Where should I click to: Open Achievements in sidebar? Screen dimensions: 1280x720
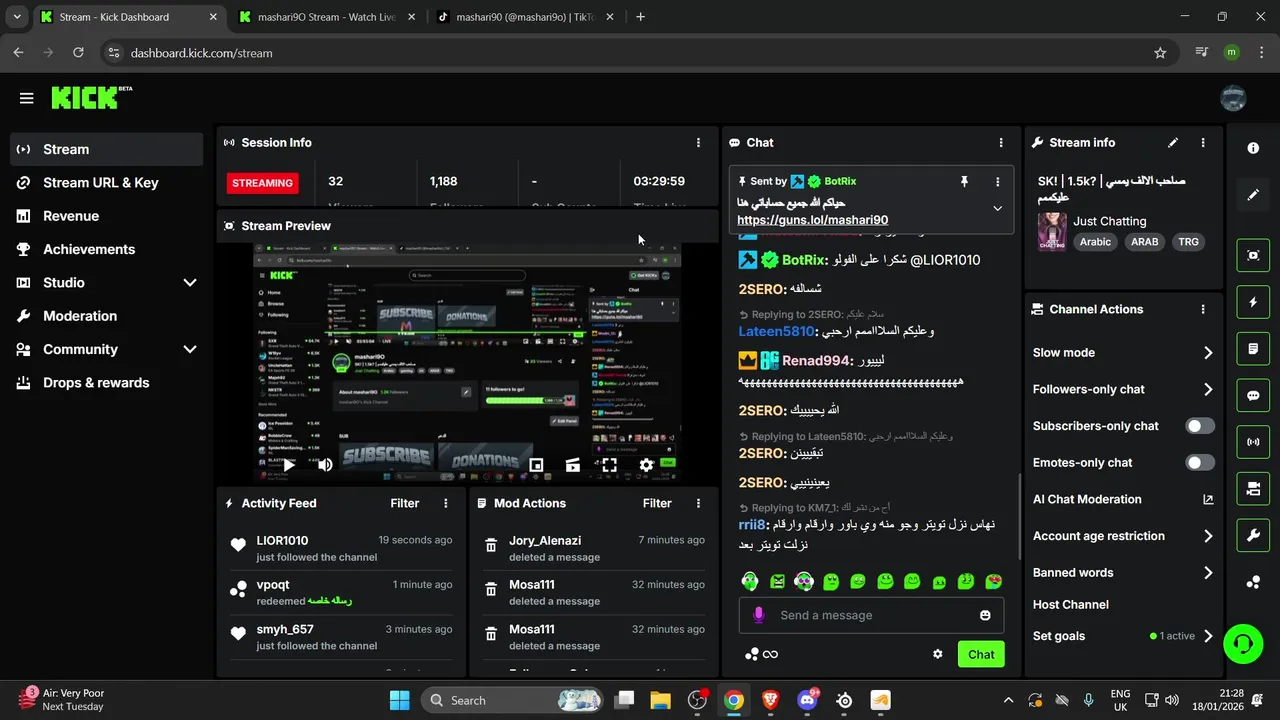click(x=106, y=249)
